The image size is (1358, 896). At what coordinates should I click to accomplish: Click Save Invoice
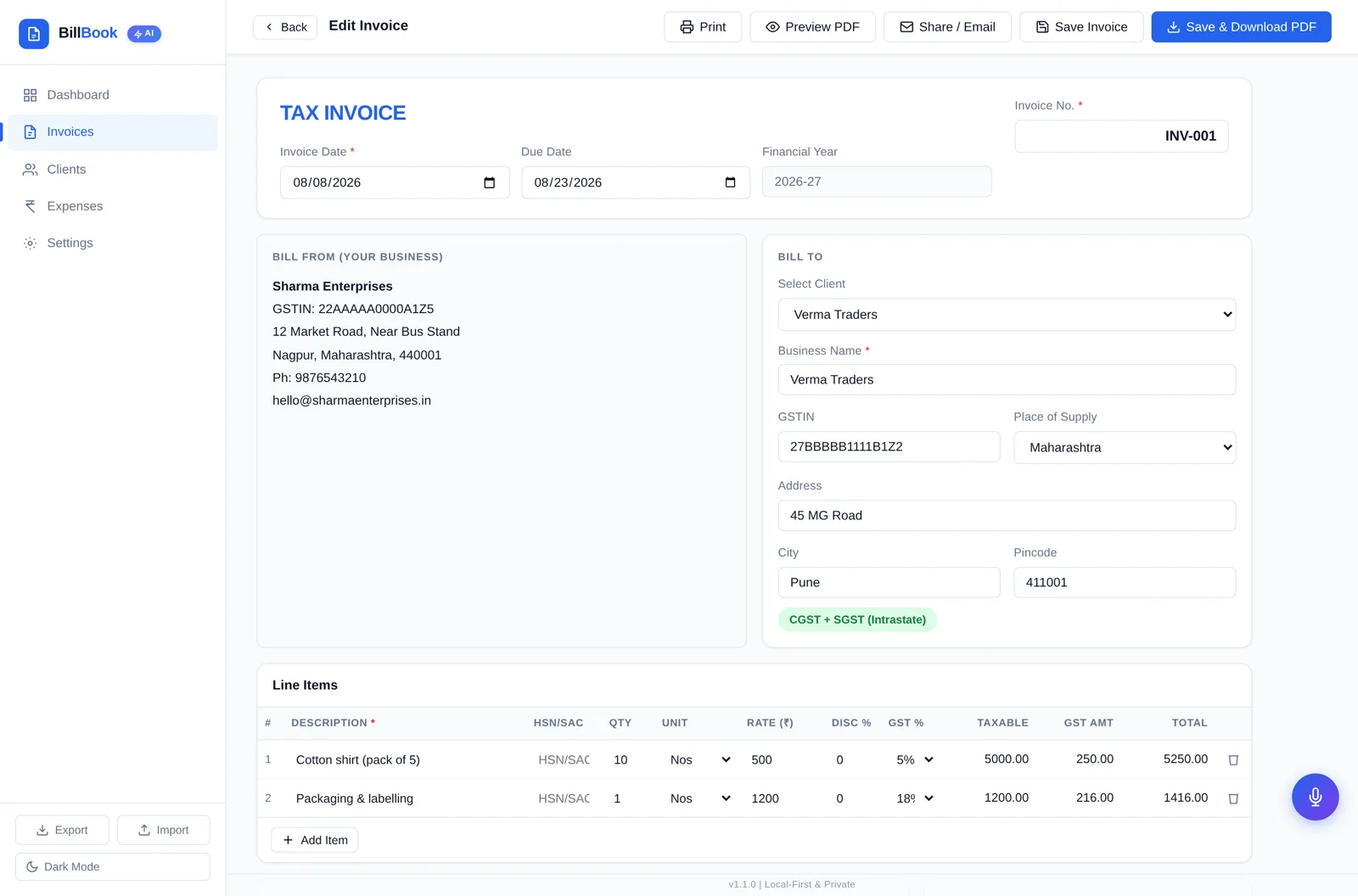[1081, 27]
